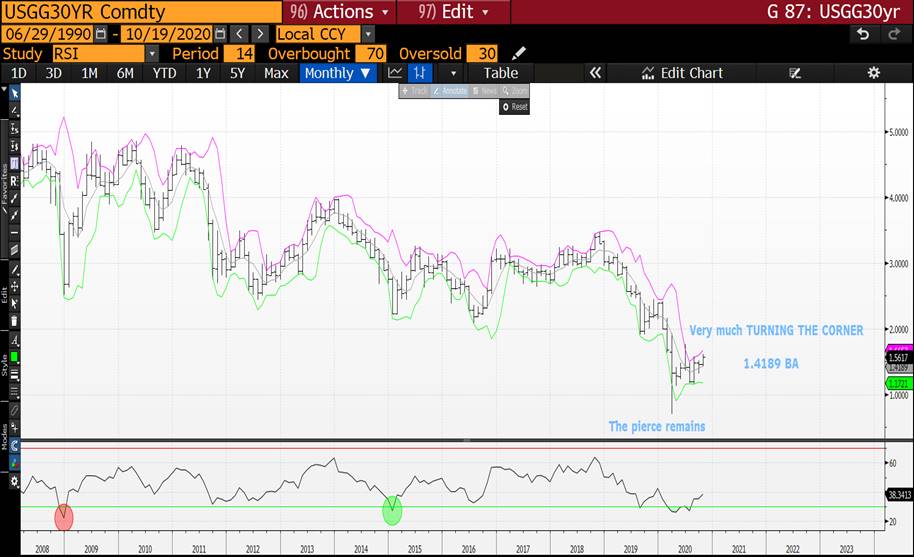Open the Study RSI dropdown
The image size is (914, 557).
152,53
